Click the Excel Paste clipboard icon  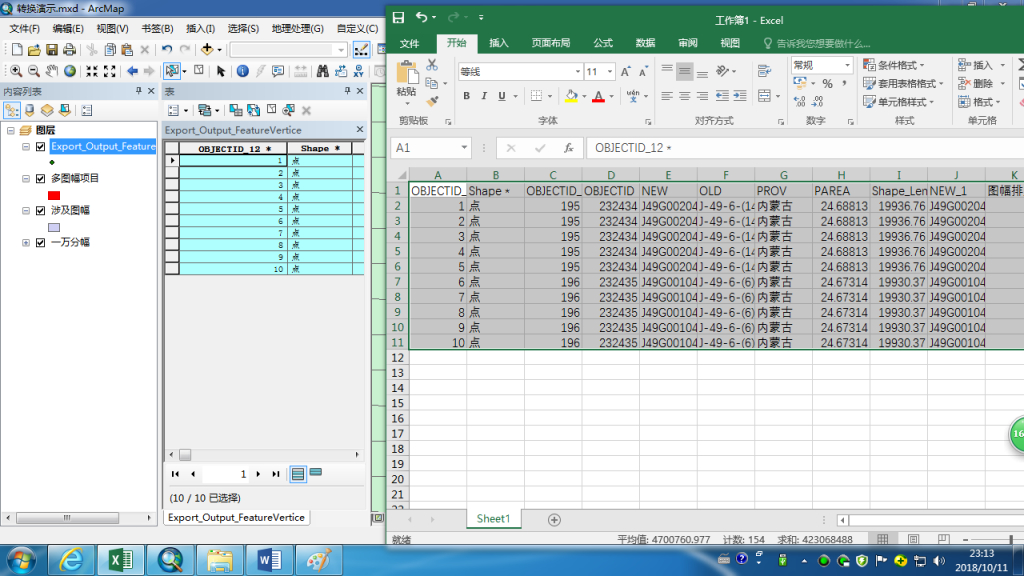pos(407,74)
